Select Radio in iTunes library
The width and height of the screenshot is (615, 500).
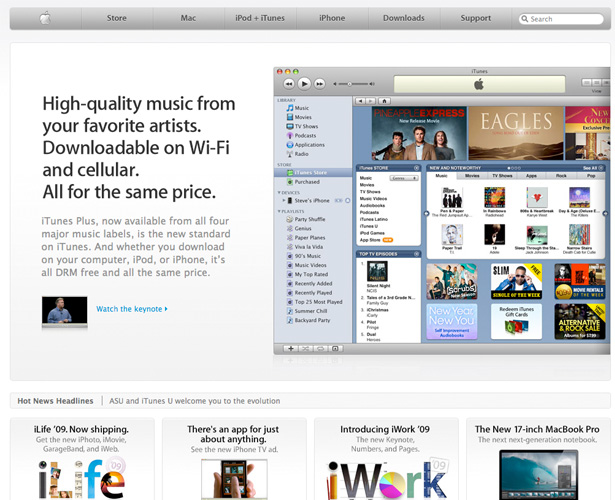pyautogui.click(x=298, y=154)
